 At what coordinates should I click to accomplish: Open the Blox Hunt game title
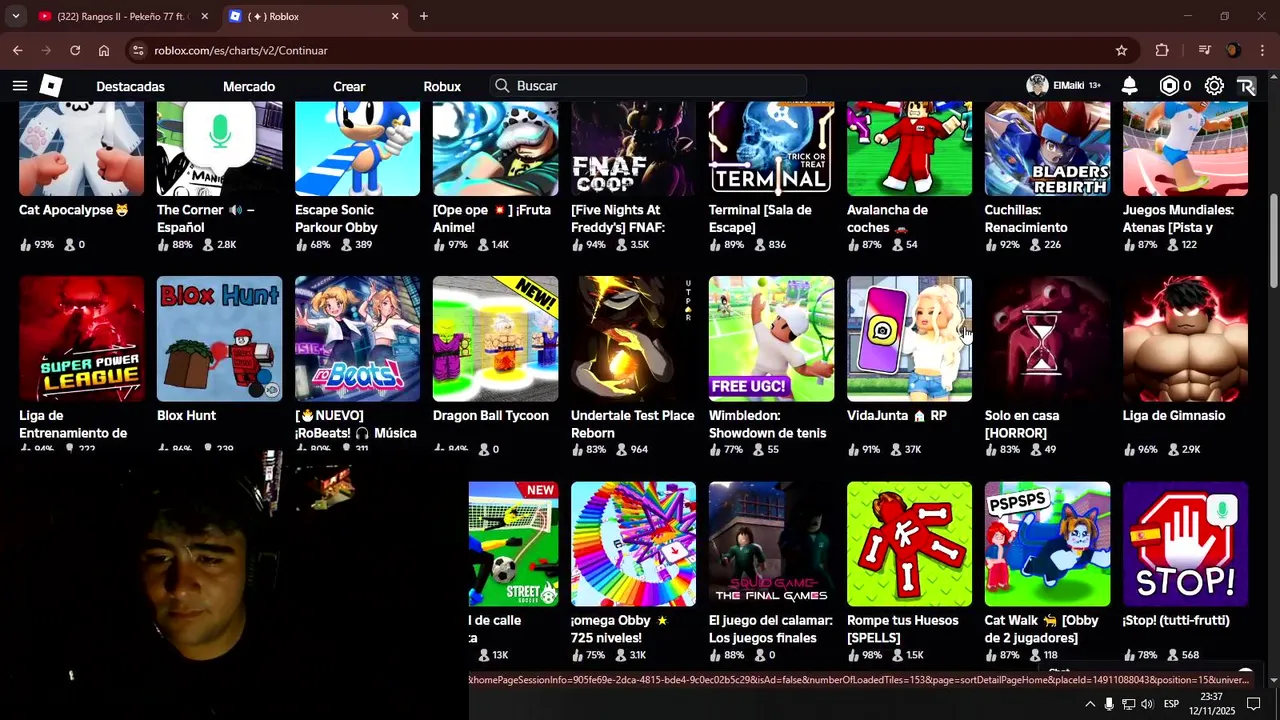(186, 415)
